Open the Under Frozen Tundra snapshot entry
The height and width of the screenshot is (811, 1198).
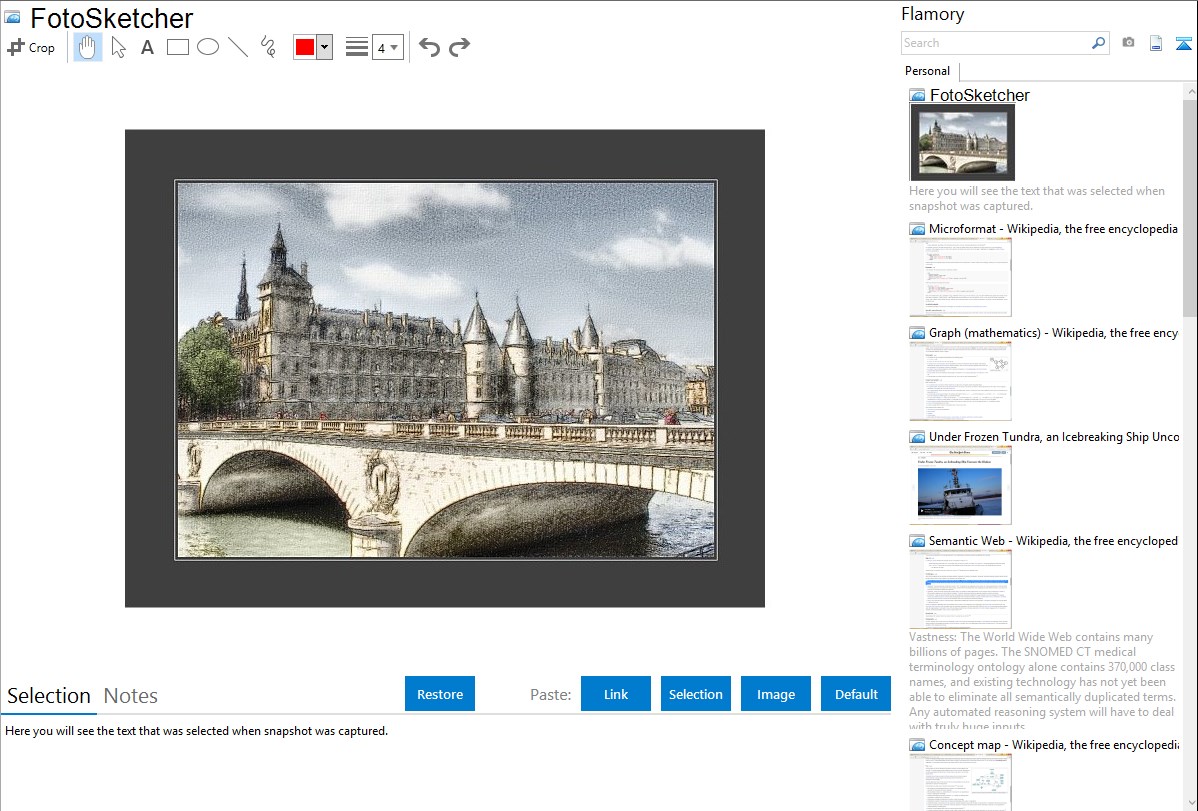(x=1054, y=436)
